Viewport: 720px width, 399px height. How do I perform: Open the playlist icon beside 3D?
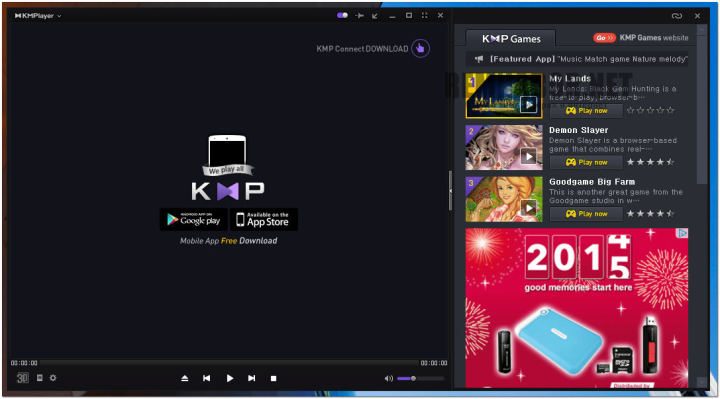pos(39,378)
